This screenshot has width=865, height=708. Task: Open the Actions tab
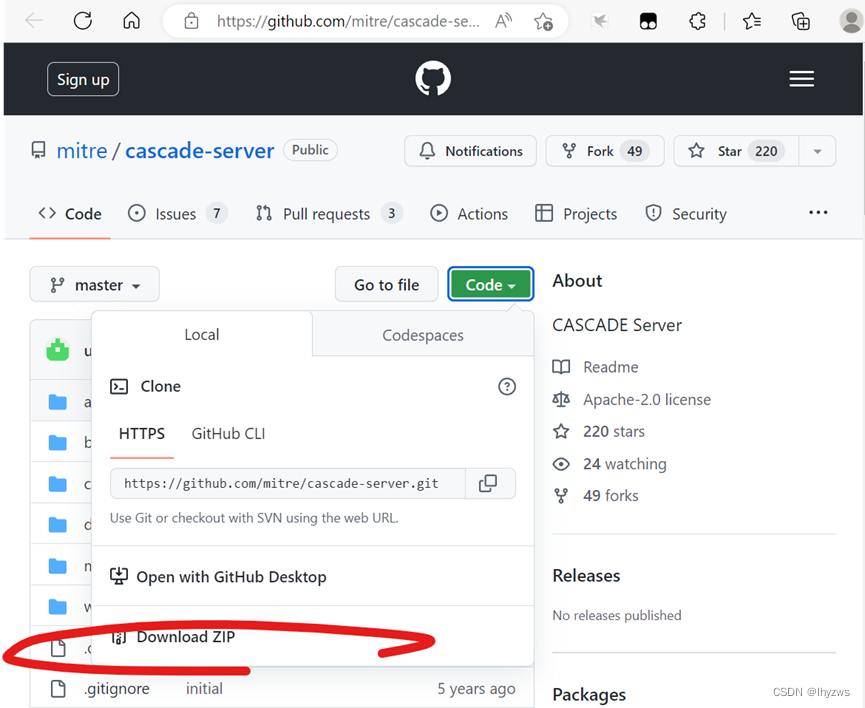coord(469,214)
